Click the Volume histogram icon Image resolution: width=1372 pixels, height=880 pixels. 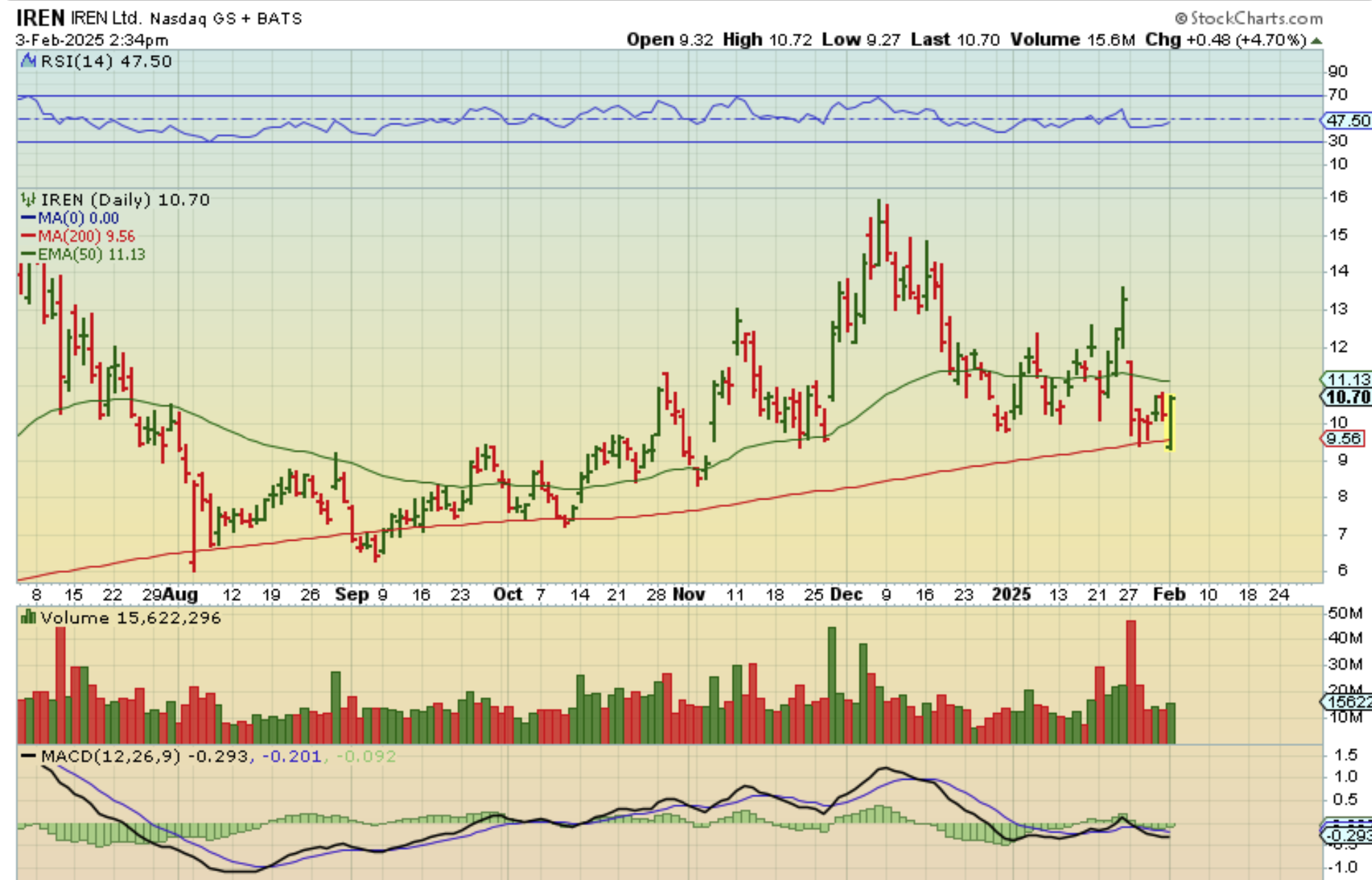[28, 618]
